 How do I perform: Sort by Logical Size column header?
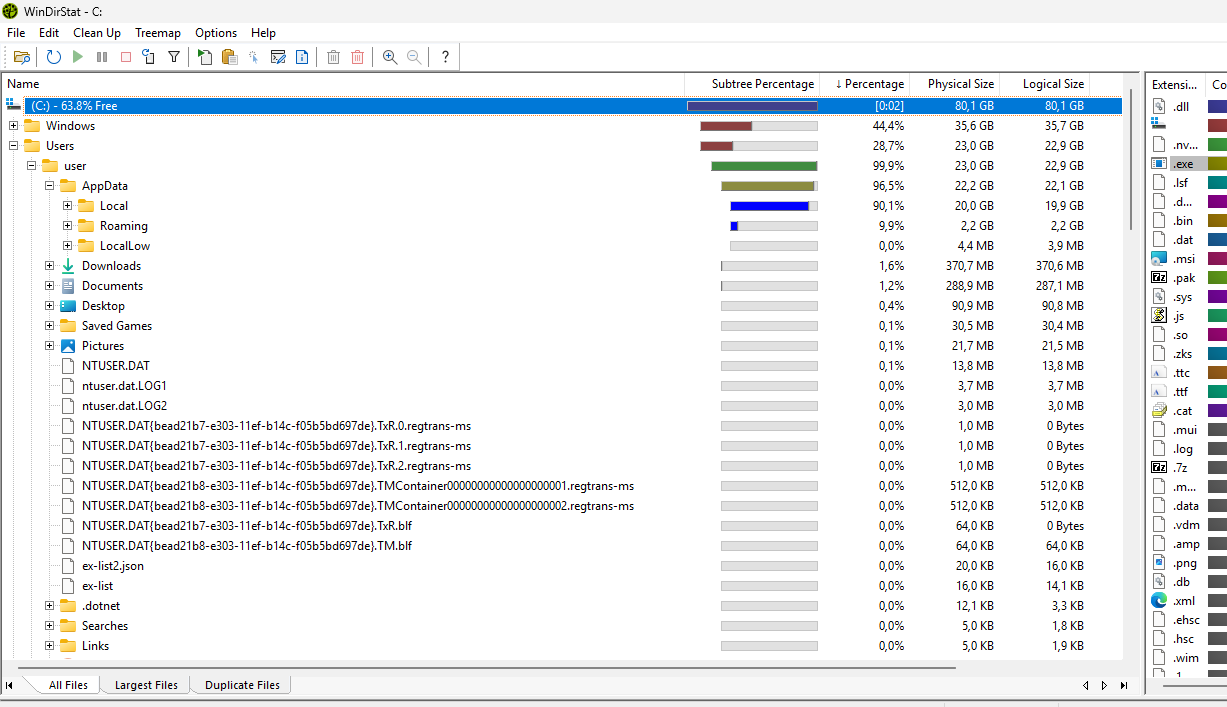point(1045,84)
